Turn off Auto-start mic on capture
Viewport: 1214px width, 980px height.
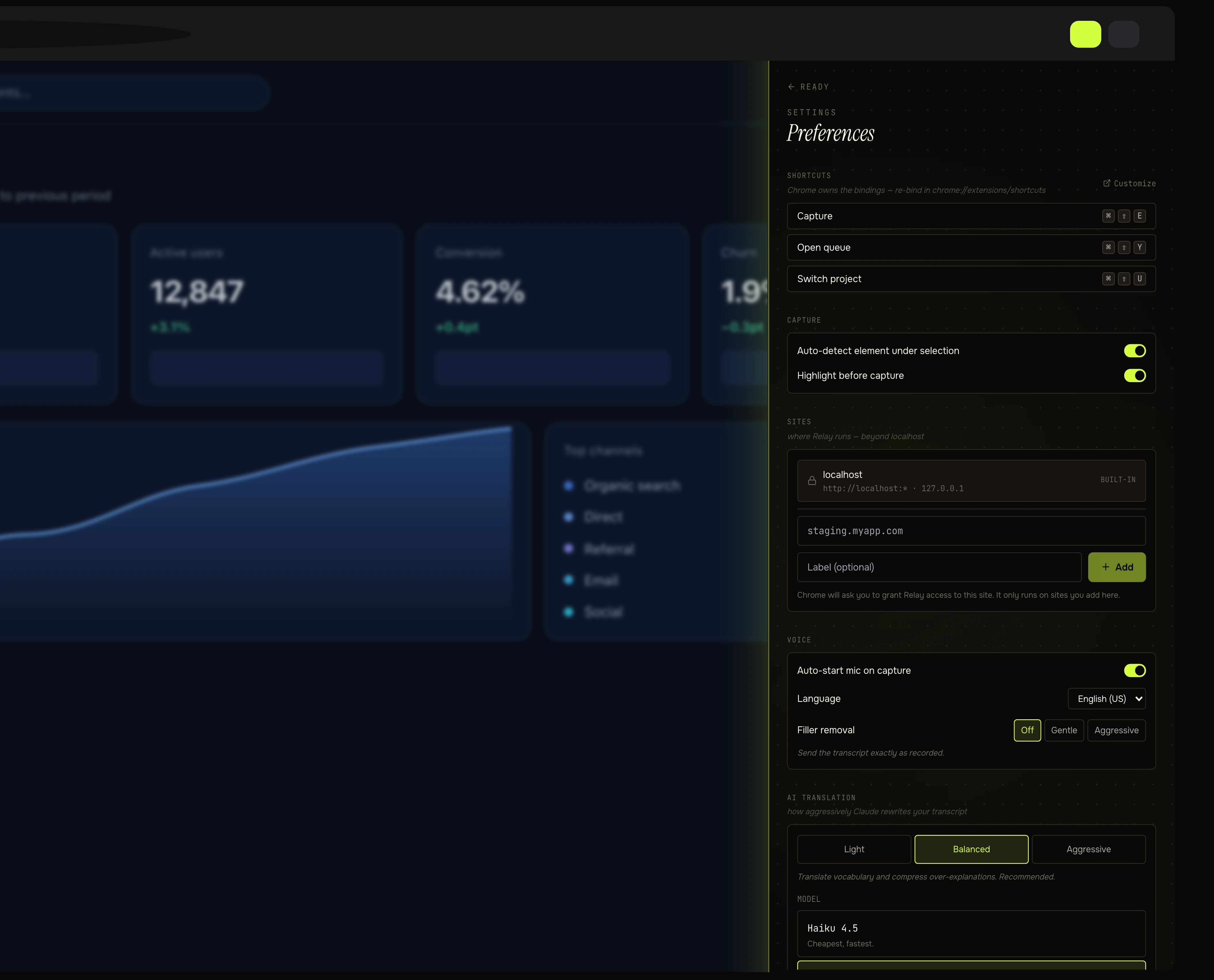pyautogui.click(x=1135, y=670)
